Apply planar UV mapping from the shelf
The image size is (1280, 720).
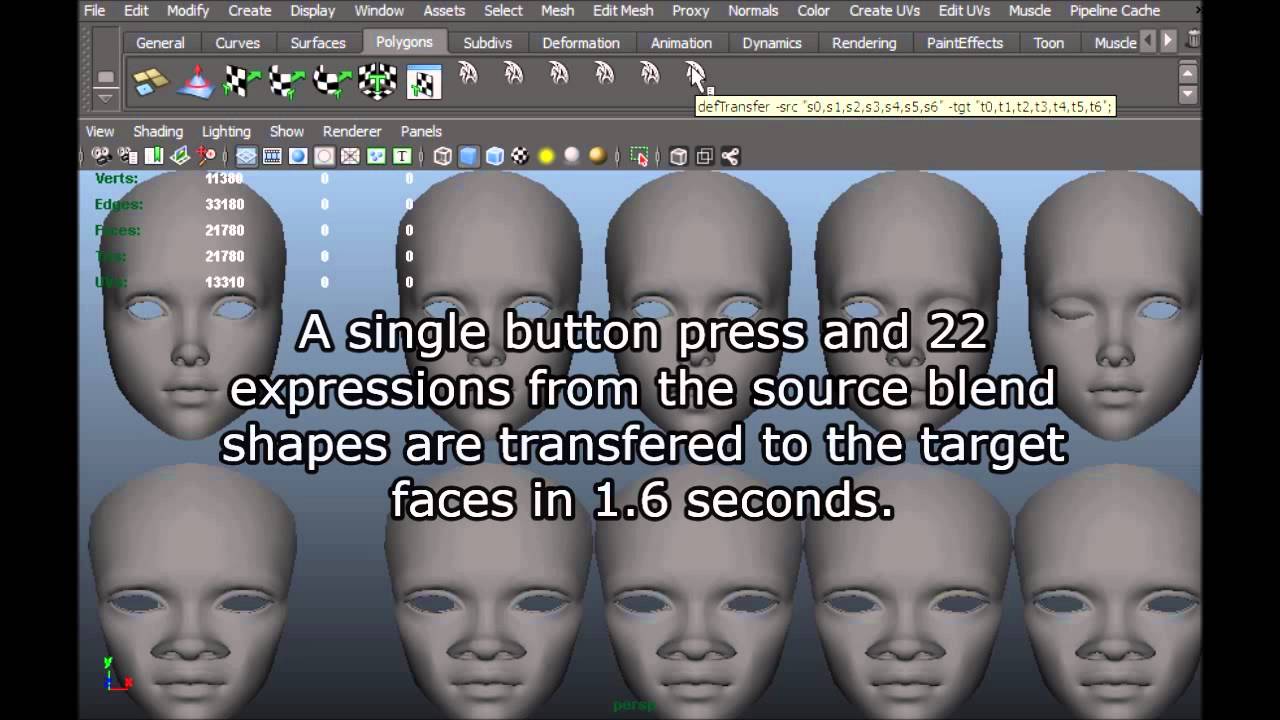point(241,81)
